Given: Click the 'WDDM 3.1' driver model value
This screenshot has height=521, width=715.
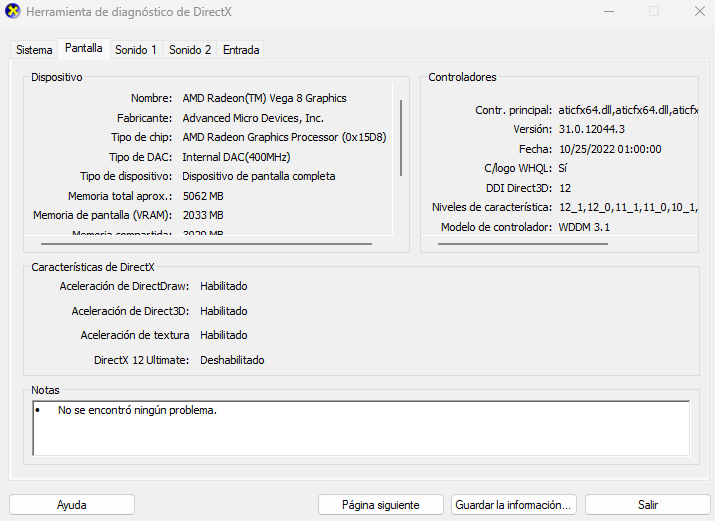Looking at the screenshot, I should click(584, 227).
